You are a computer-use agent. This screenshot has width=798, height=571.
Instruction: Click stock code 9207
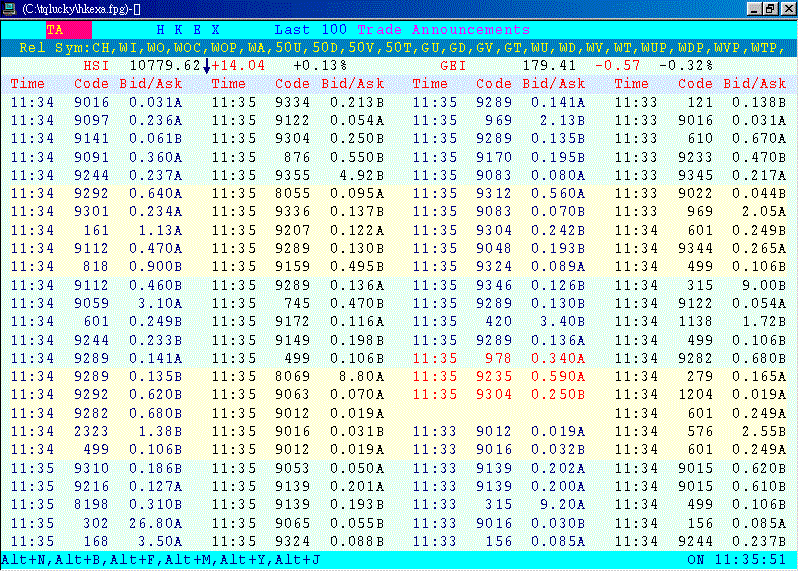293,231
